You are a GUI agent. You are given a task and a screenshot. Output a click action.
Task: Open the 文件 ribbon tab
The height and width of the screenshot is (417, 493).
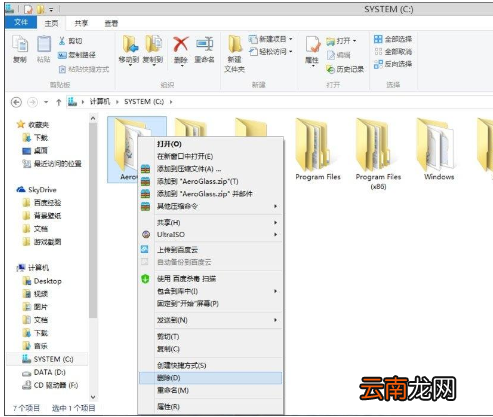pyautogui.click(x=21, y=22)
